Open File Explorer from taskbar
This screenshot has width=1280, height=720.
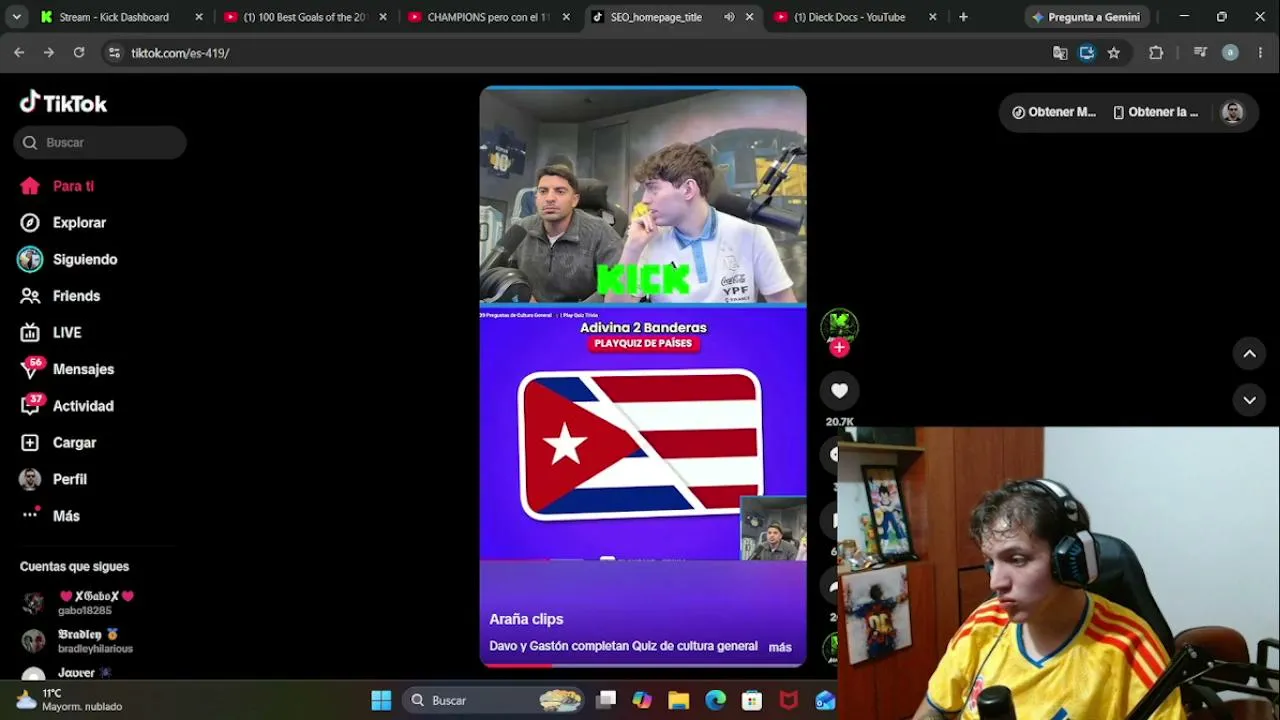point(679,700)
